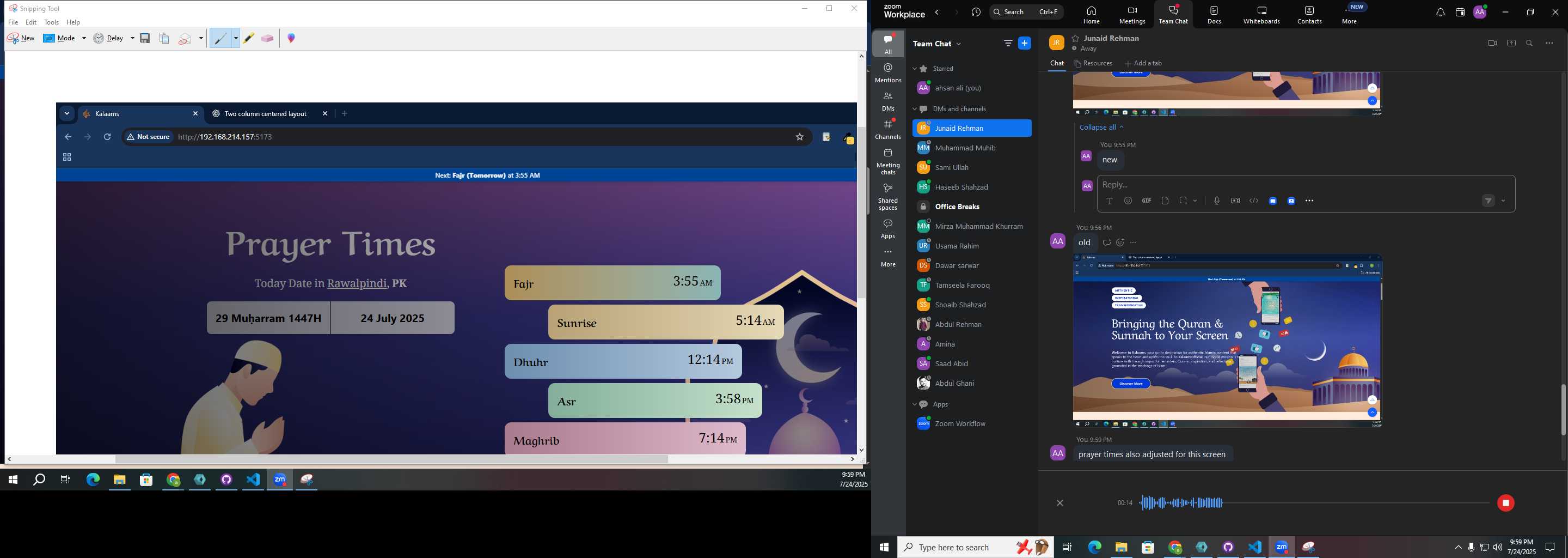The width and height of the screenshot is (1568, 558).
Task: Search in this chat using the magnifier icon
Action: coord(1530,43)
